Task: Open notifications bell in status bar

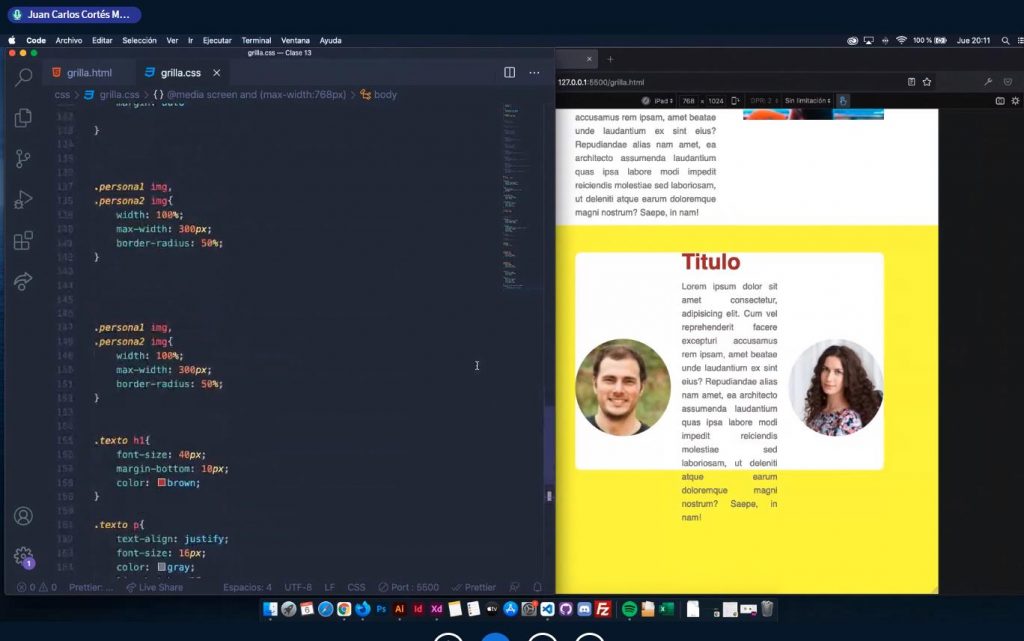Action: click(x=537, y=587)
